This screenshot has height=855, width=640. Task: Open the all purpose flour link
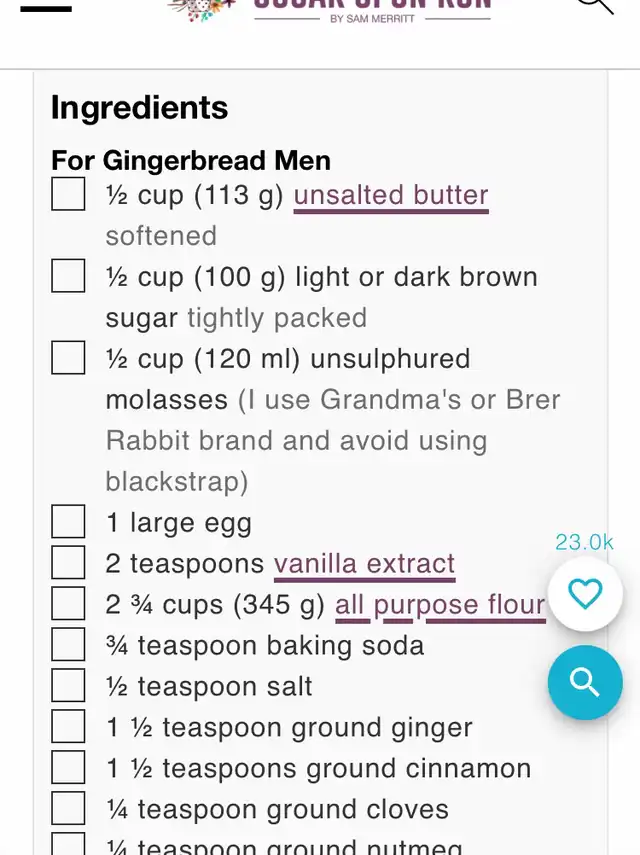click(440, 605)
